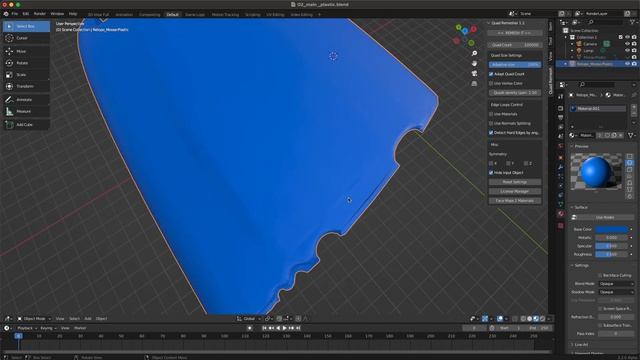Enable Use Materials checkbox
This screenshot has height=360, width=640.
(491, 114)
